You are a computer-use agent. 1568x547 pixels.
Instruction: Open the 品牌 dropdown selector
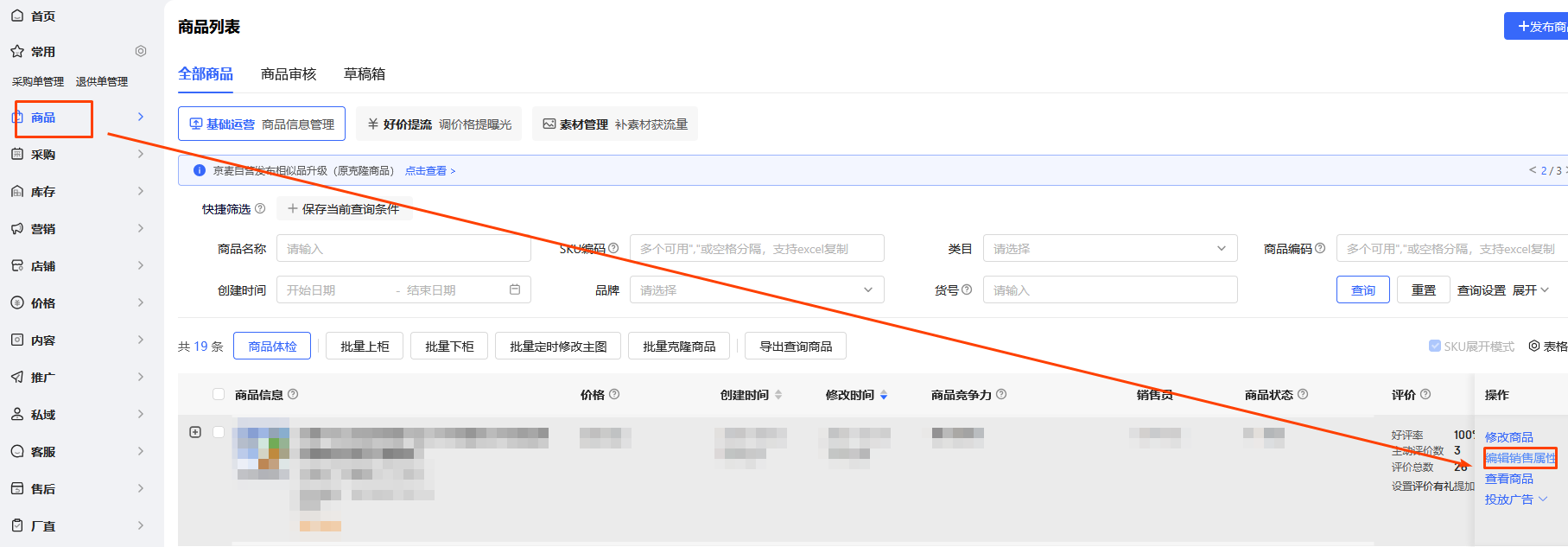click(756, 290)
